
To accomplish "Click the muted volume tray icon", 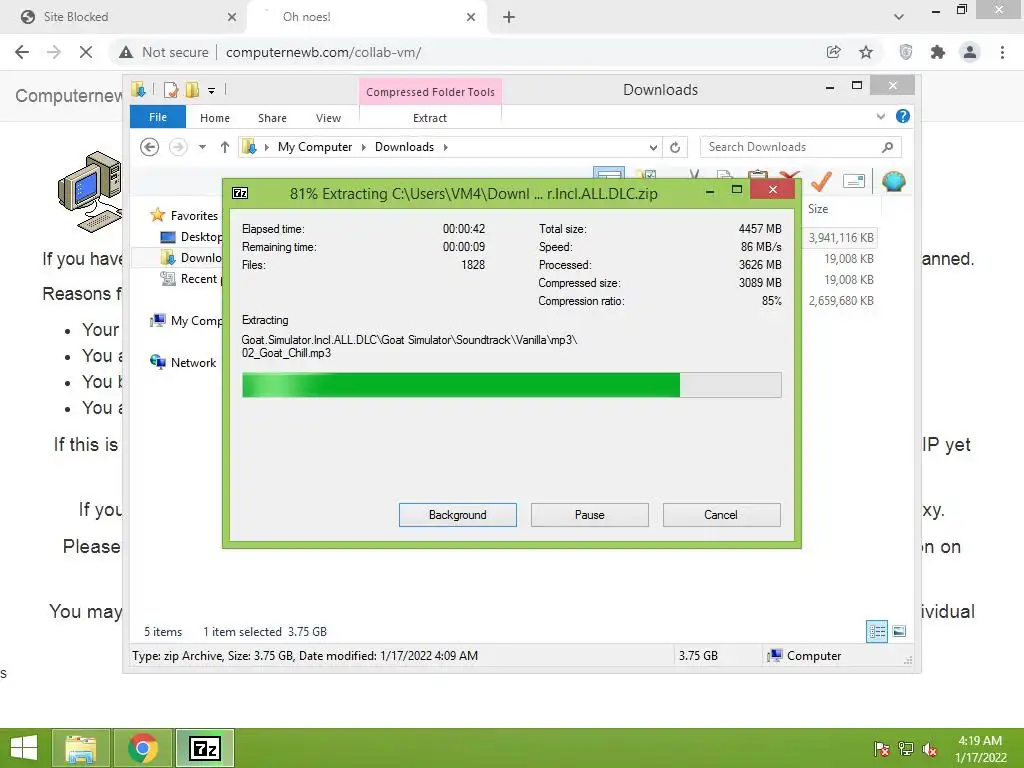I will click(930, 748).
